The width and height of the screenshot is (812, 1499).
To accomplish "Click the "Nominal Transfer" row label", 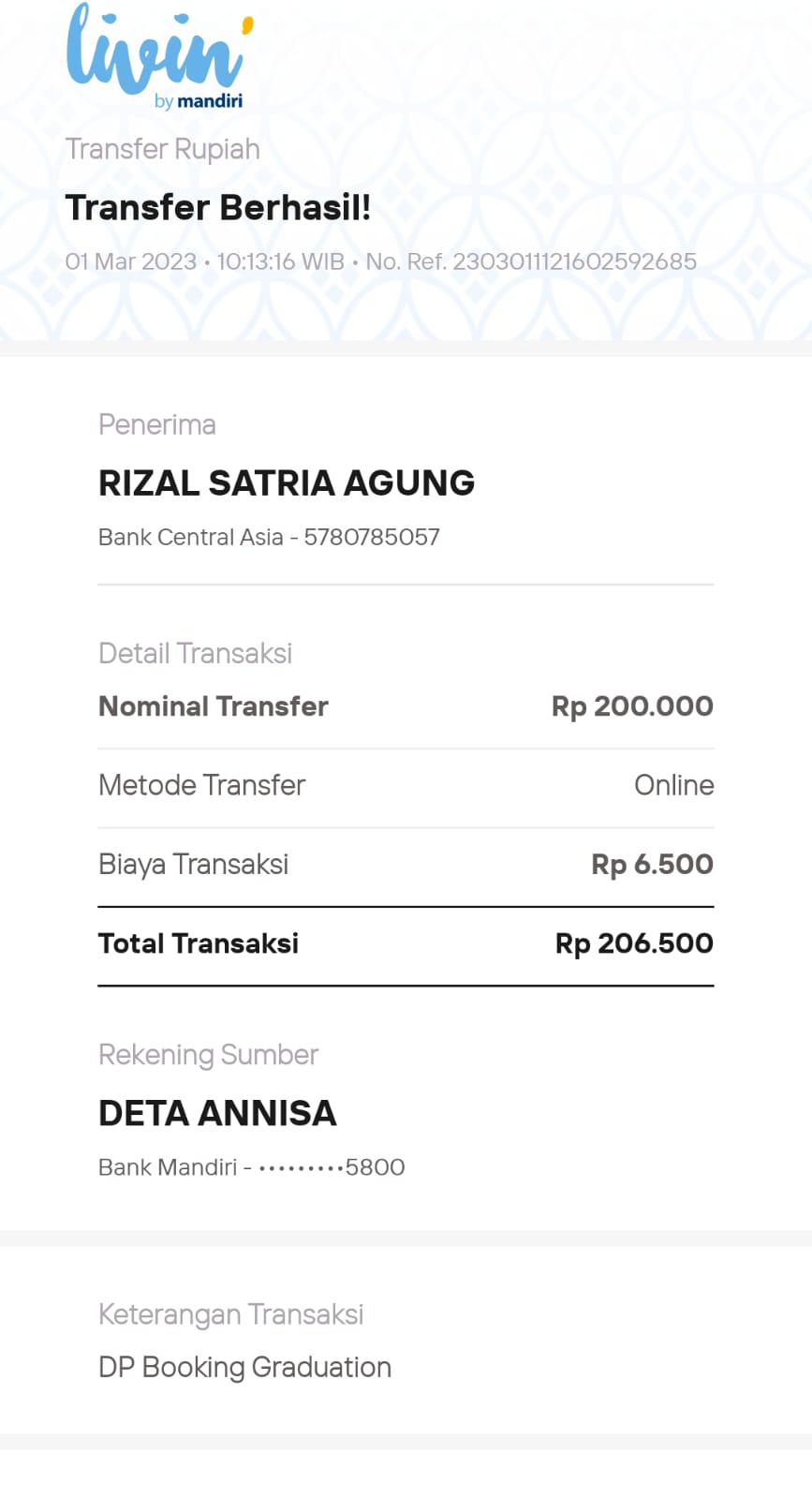I will [x=214, y=706].
